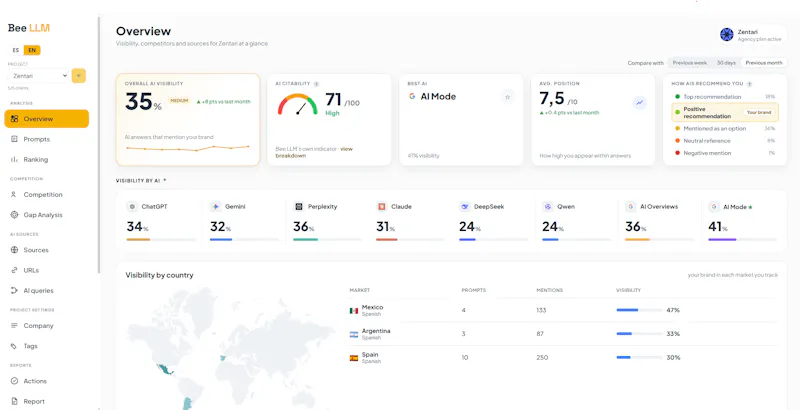
Task: Click the star icon in Best AI card
Action: (x=508, y=96)
